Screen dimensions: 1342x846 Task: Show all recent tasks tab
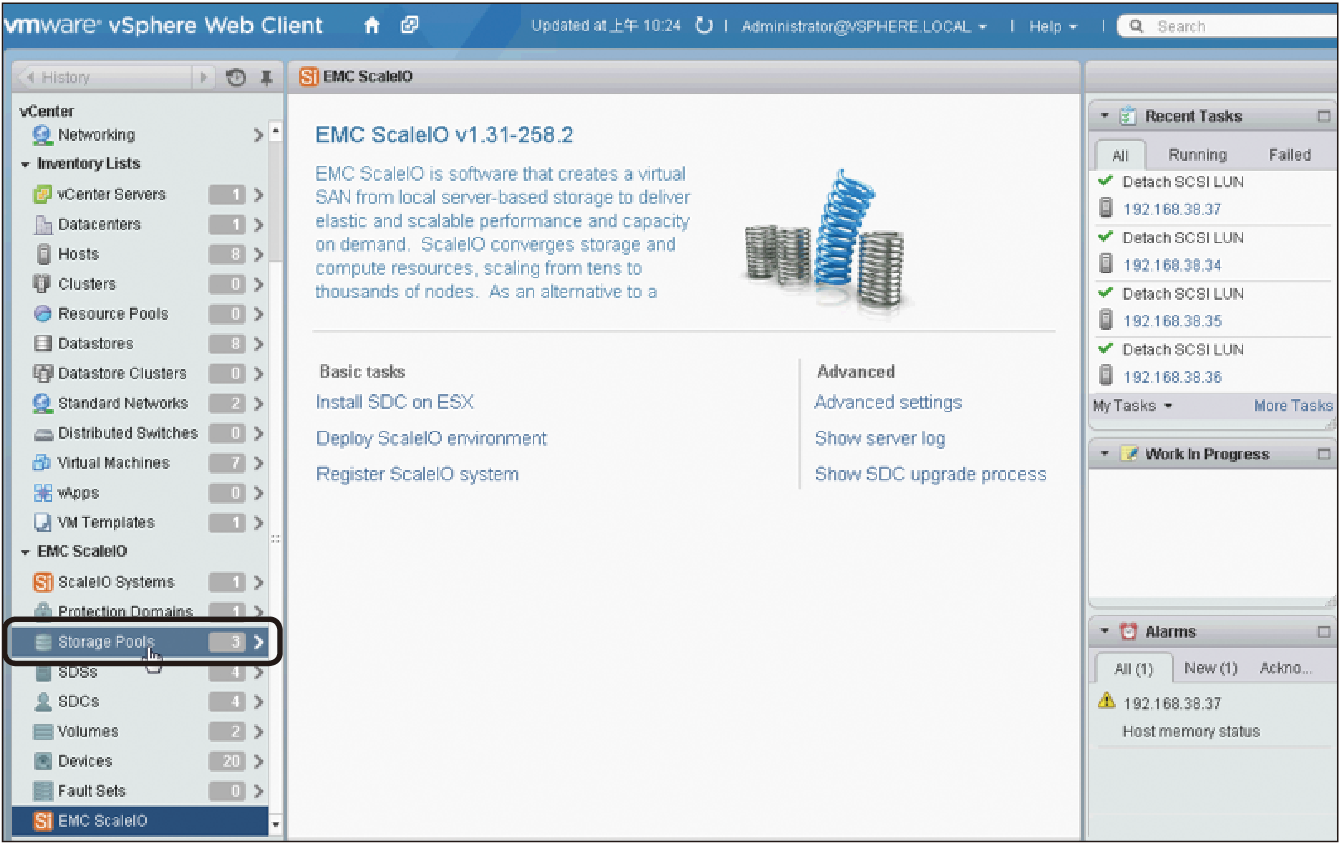[1120, 156]
